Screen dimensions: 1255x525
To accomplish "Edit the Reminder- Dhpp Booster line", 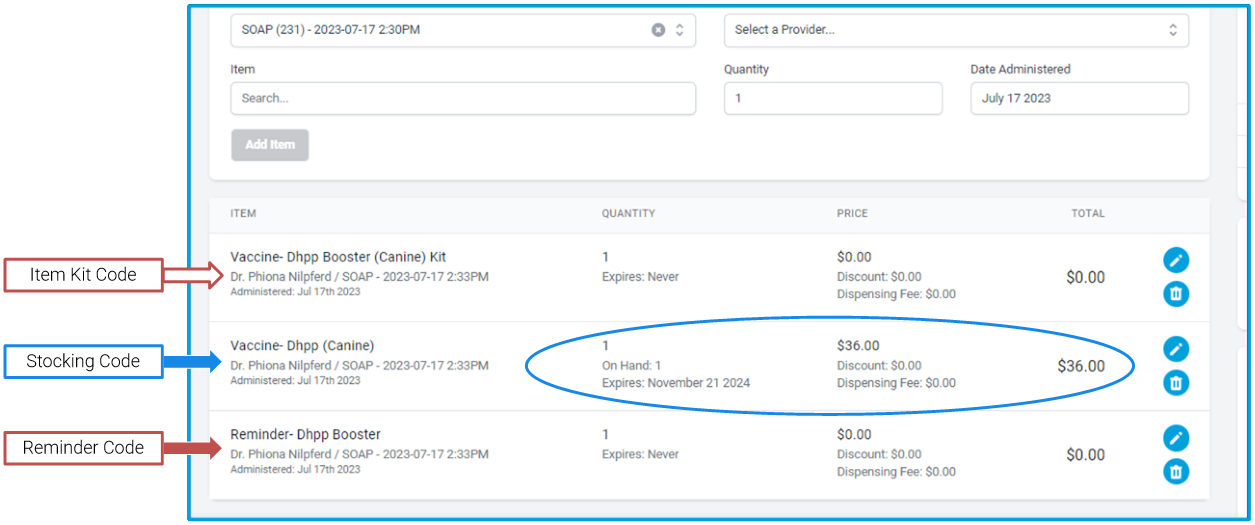I will point(1176,438).
